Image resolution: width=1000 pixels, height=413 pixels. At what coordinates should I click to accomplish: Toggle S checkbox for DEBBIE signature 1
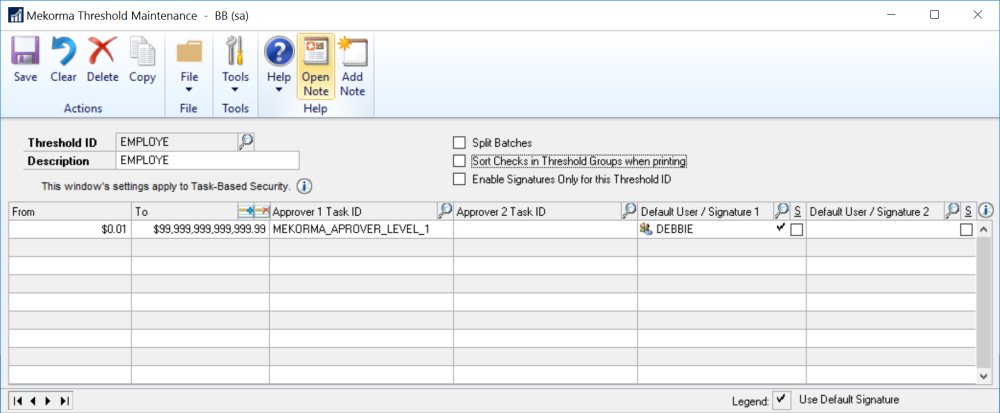797,230
